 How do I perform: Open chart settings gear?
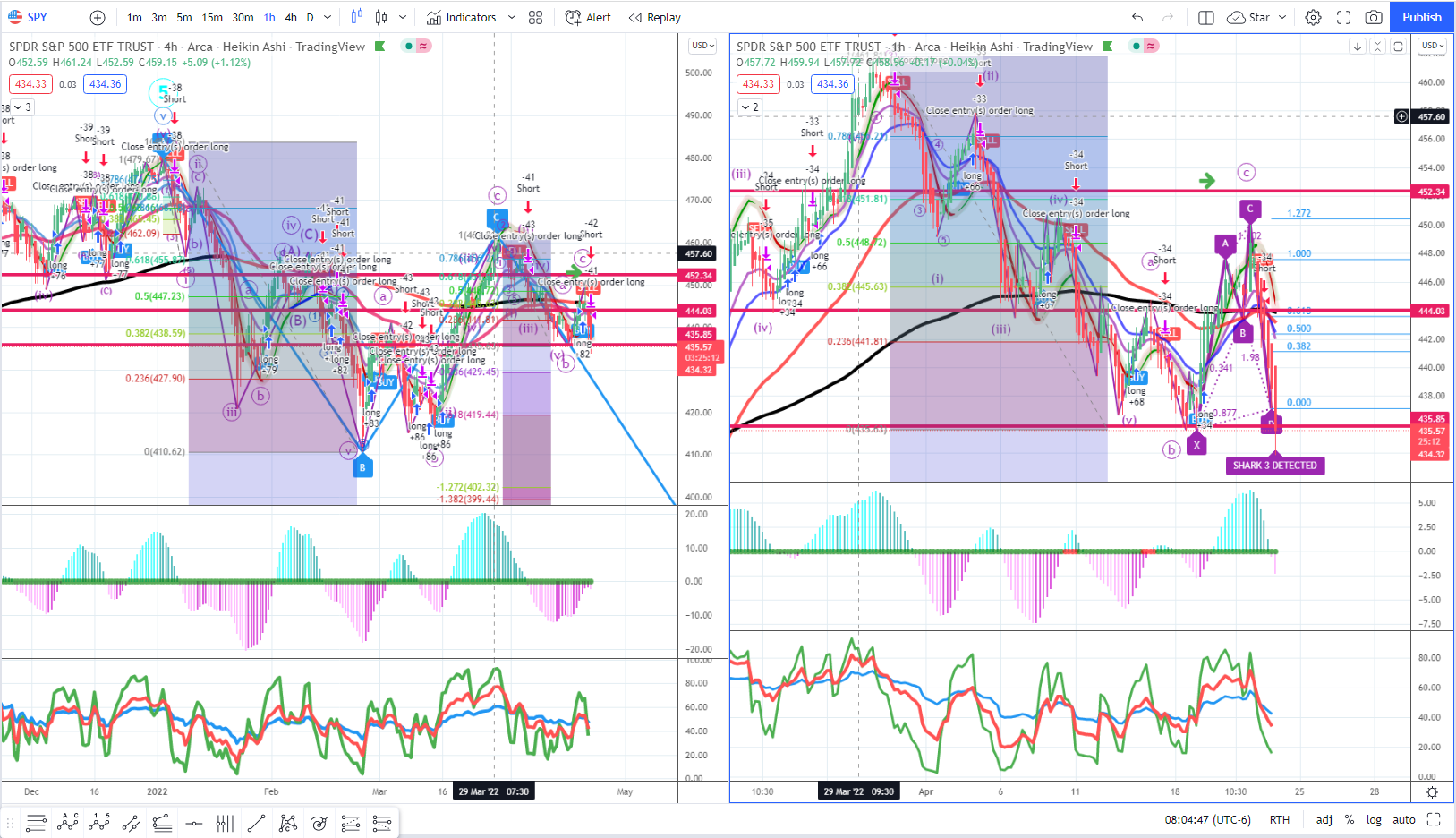[1313, 17]
